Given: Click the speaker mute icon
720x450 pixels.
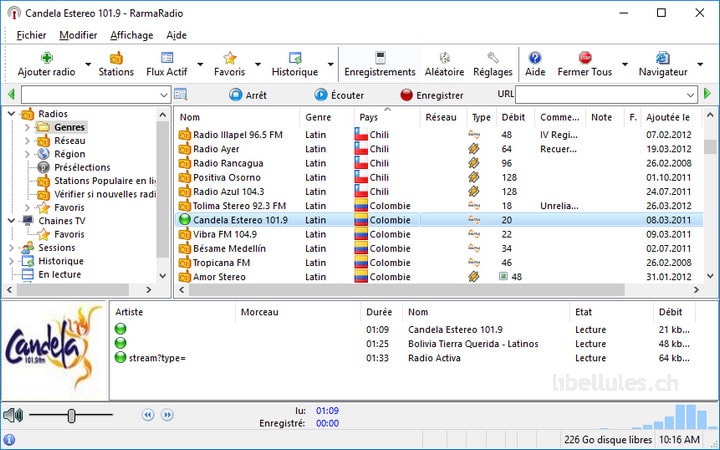Looking at the screenshot, I should coord(13,415).
